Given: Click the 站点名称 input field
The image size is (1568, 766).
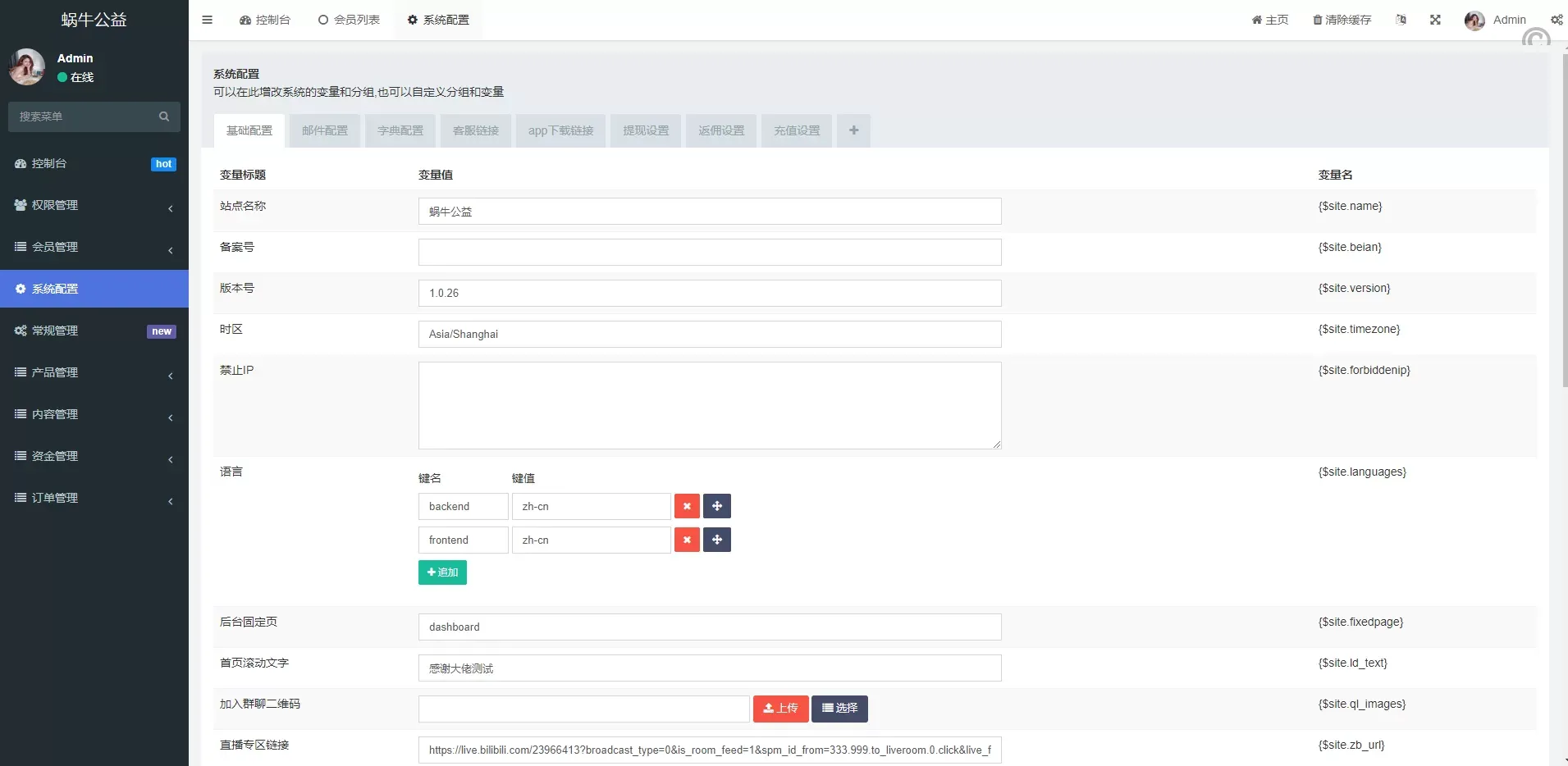Looking at the screenshot, I should tap(709, 212).
